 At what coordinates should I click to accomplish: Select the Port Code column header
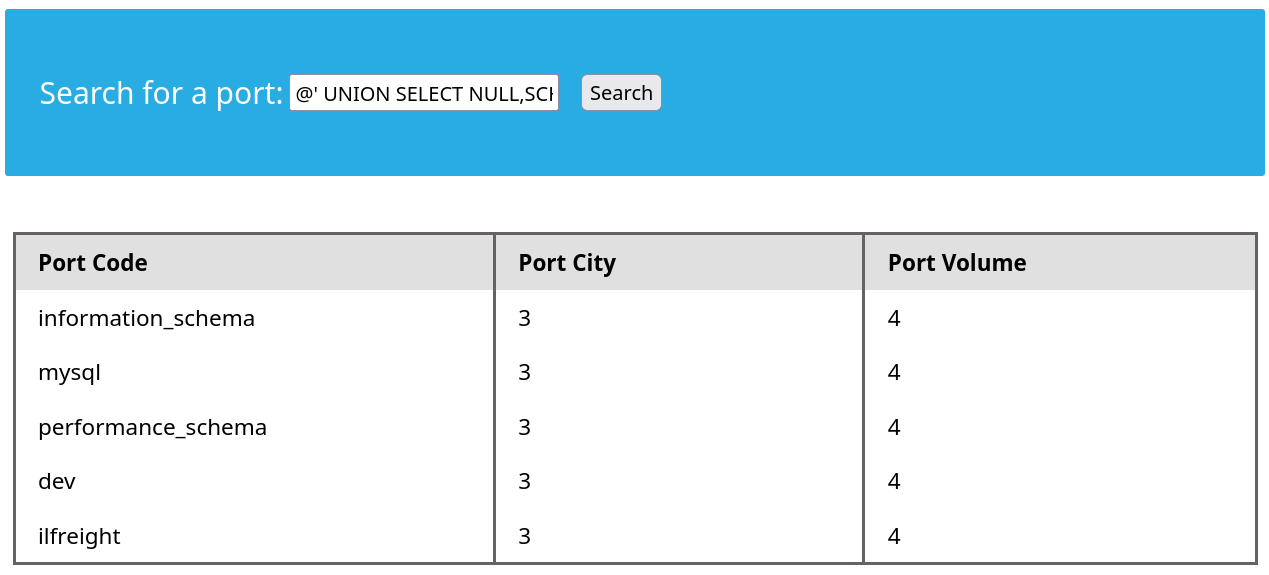93,263
